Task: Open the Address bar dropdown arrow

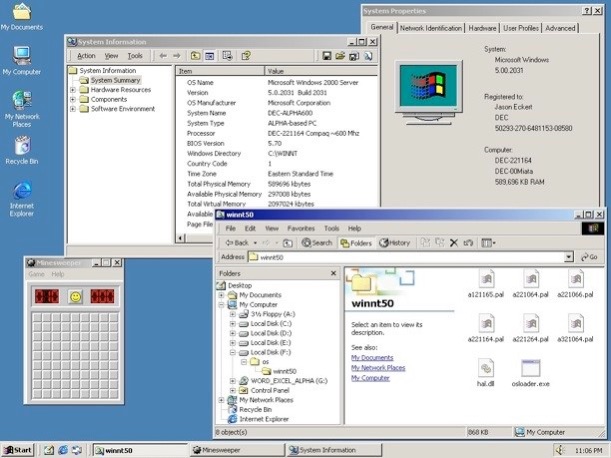Action: [x=568, y=257]
